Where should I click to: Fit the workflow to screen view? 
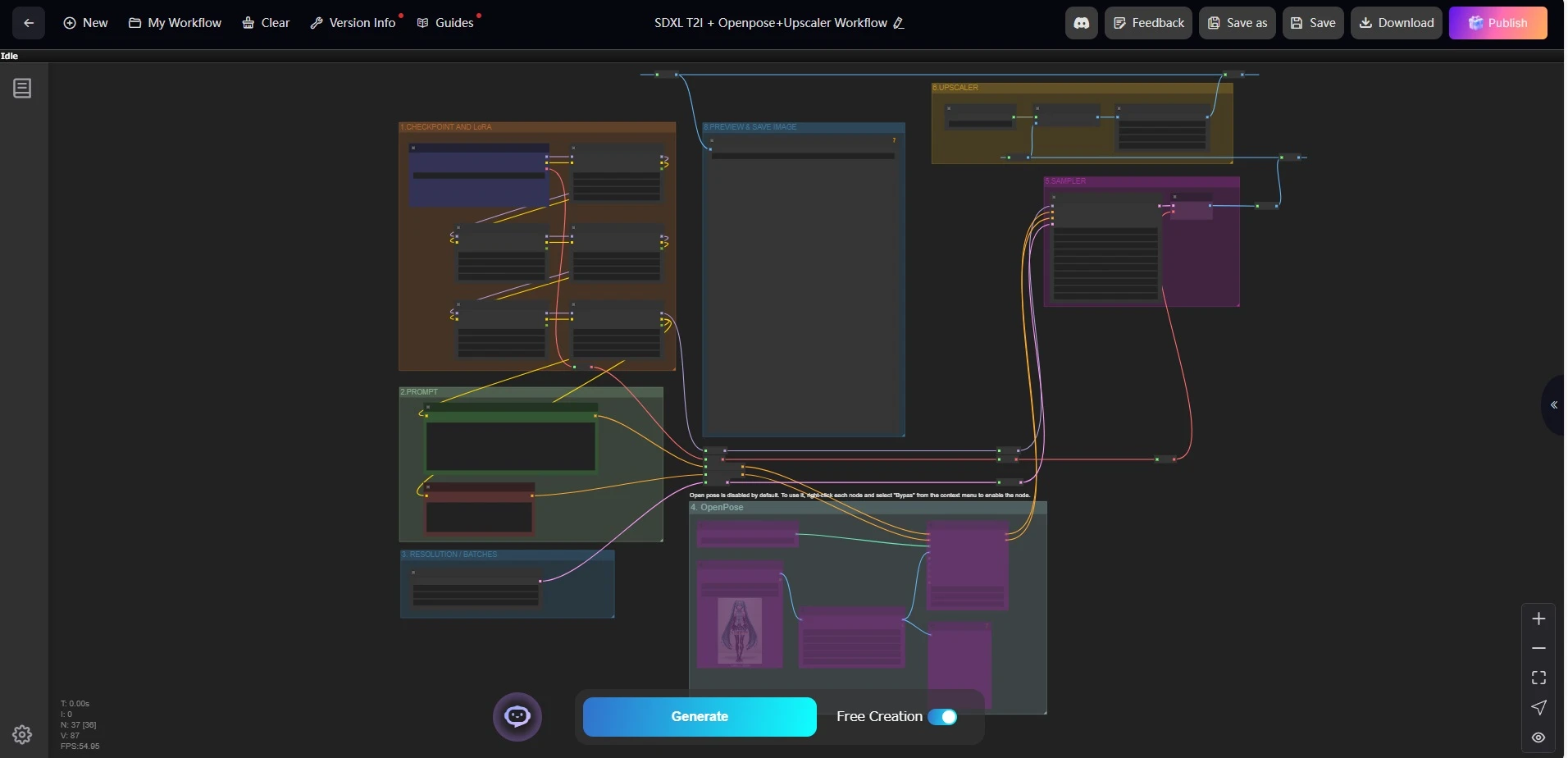(1538, 678)
